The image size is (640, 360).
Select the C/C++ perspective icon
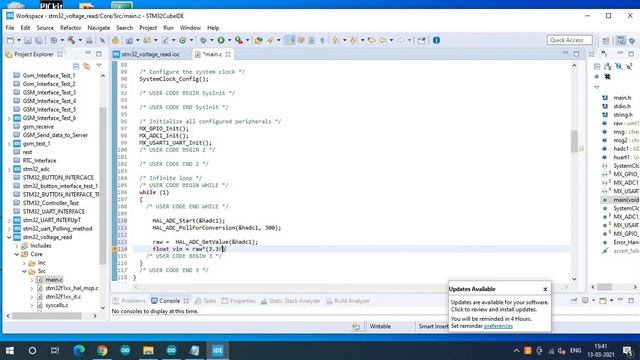click(x=621, y=40)
